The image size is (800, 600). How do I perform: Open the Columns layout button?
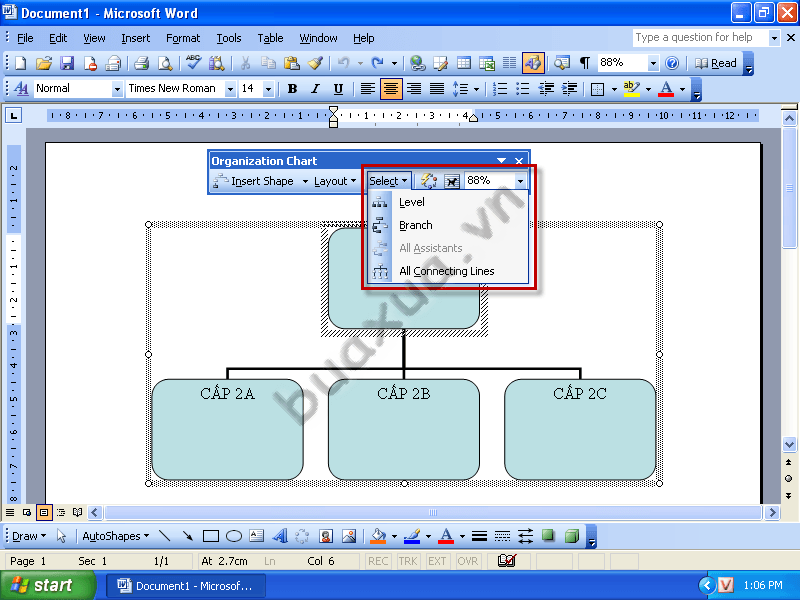pyautogui.click(x=510, y=63)
